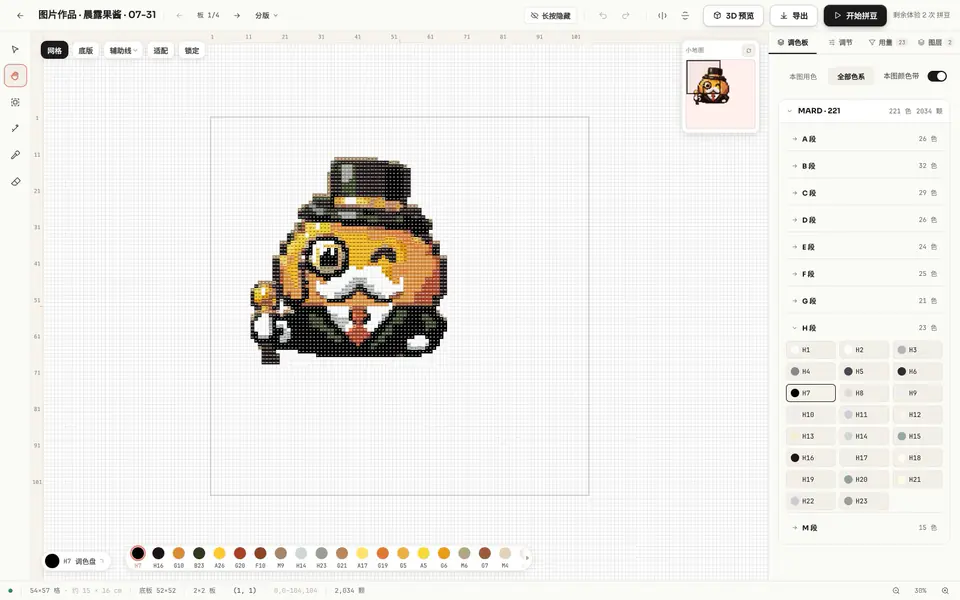
Task: Click the zoom out magnifier icon
Action: (x=896, y=590)
